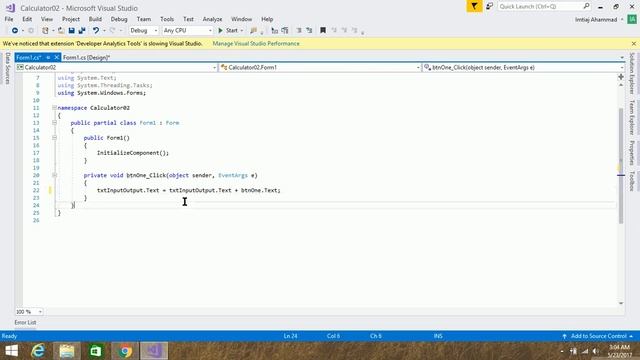Click the Save All toolbar icon

(x=82, y=31)
